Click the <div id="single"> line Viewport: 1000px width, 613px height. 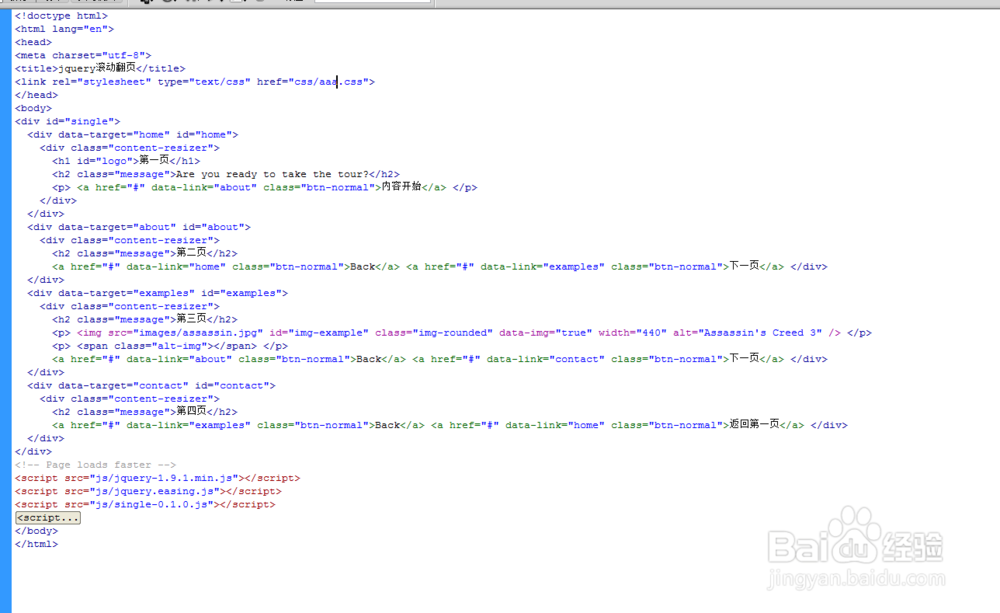68,121
